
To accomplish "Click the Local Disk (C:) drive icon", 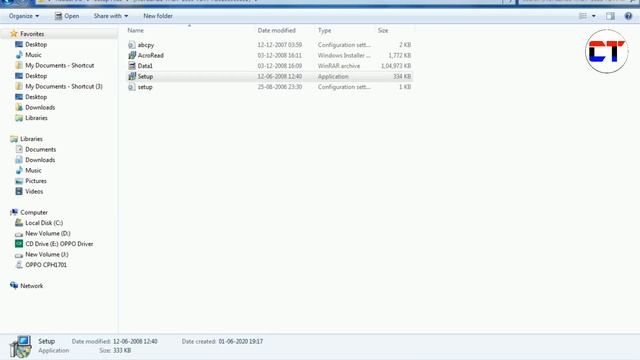I will pos(19,222).
